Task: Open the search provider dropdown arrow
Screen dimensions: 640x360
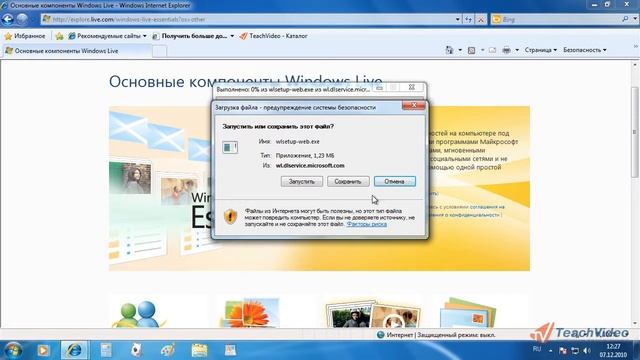Action: (x=635, y=19)
